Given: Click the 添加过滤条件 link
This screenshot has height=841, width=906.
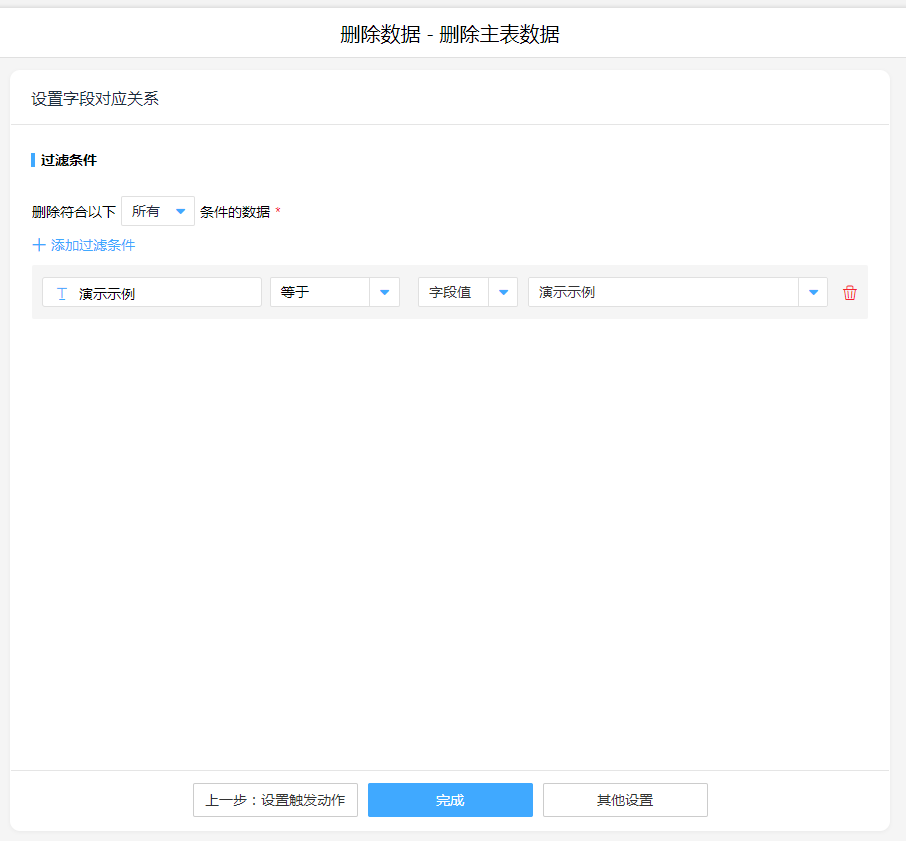Looking at the screenshot, I should click(93, 245).
